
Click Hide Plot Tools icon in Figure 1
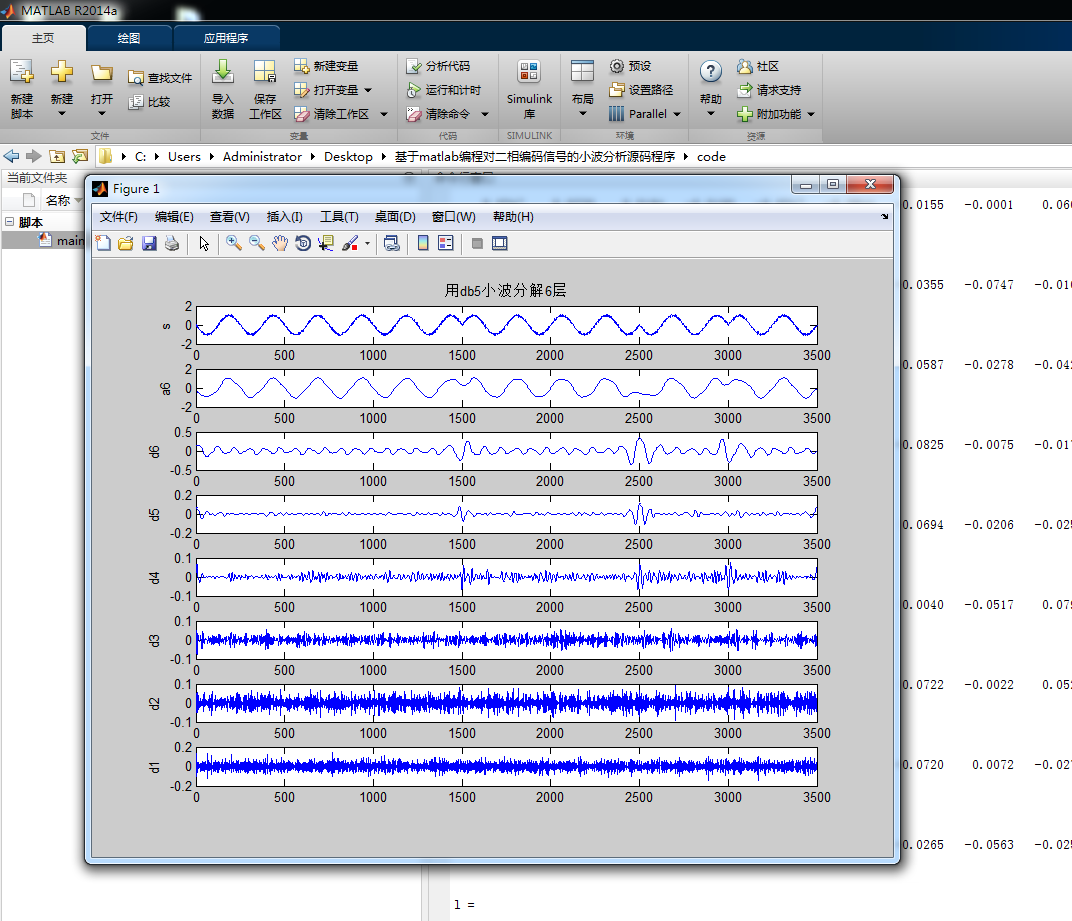[477, 243]
